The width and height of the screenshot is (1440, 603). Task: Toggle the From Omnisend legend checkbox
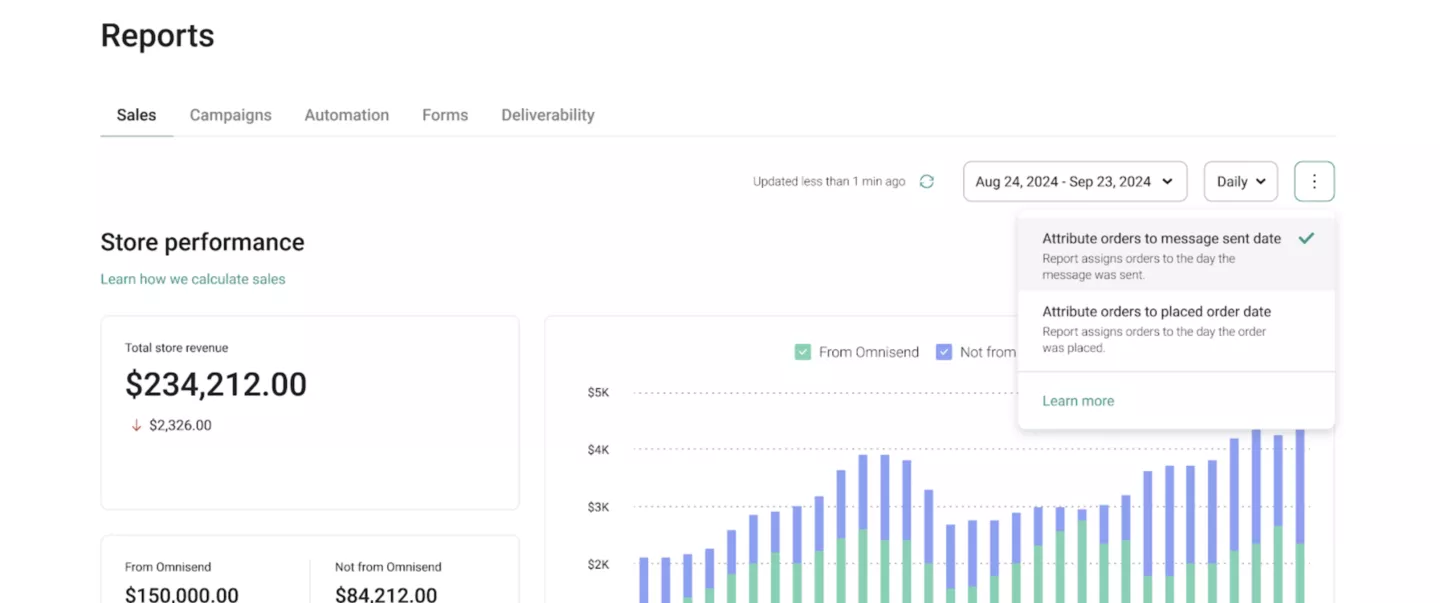pyautogui.click(x=802, y=352)
